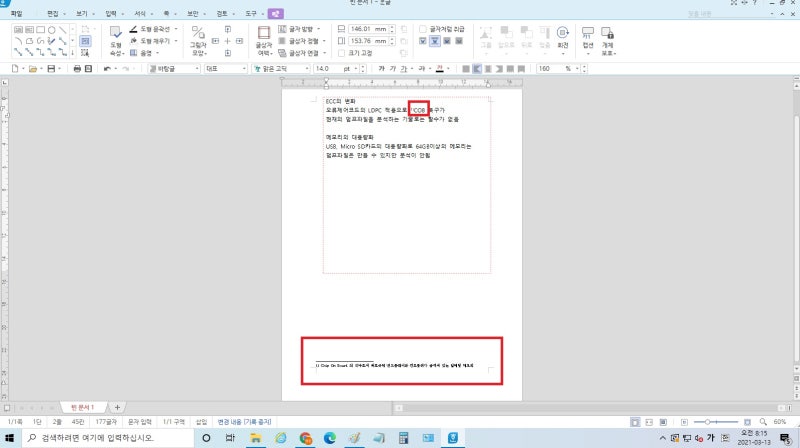Click the print preview icon
Image resolution: width=800 pixels, height=448 pixels.
88,68
